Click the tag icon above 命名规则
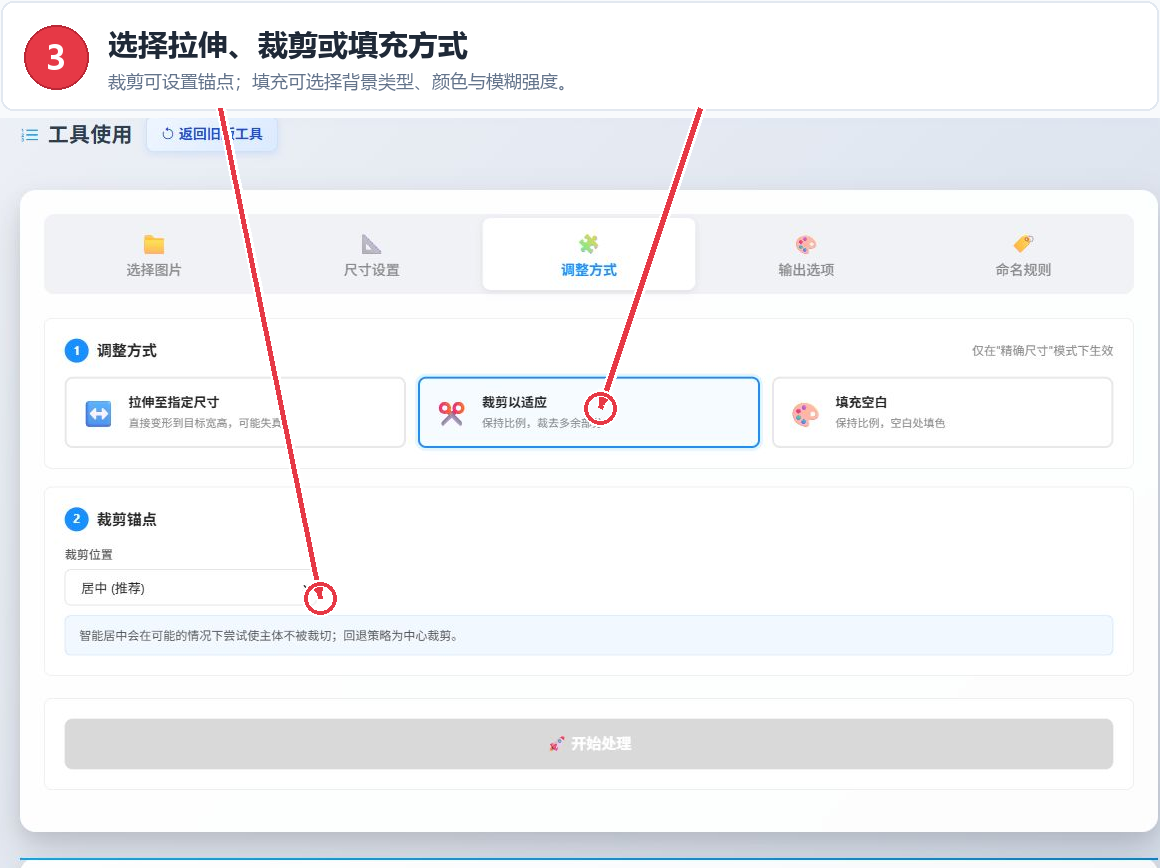This screenshot has width=1160, height=868. pyautogui.click(x=1023, y=243)
